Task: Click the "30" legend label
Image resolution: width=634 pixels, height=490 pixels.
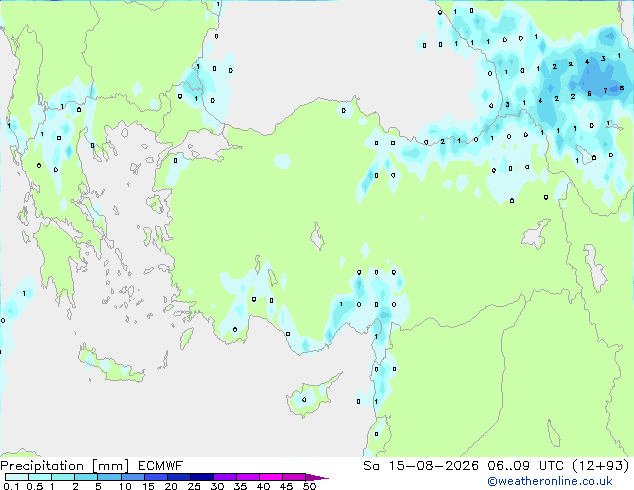Action: click(x=217, y=486)
